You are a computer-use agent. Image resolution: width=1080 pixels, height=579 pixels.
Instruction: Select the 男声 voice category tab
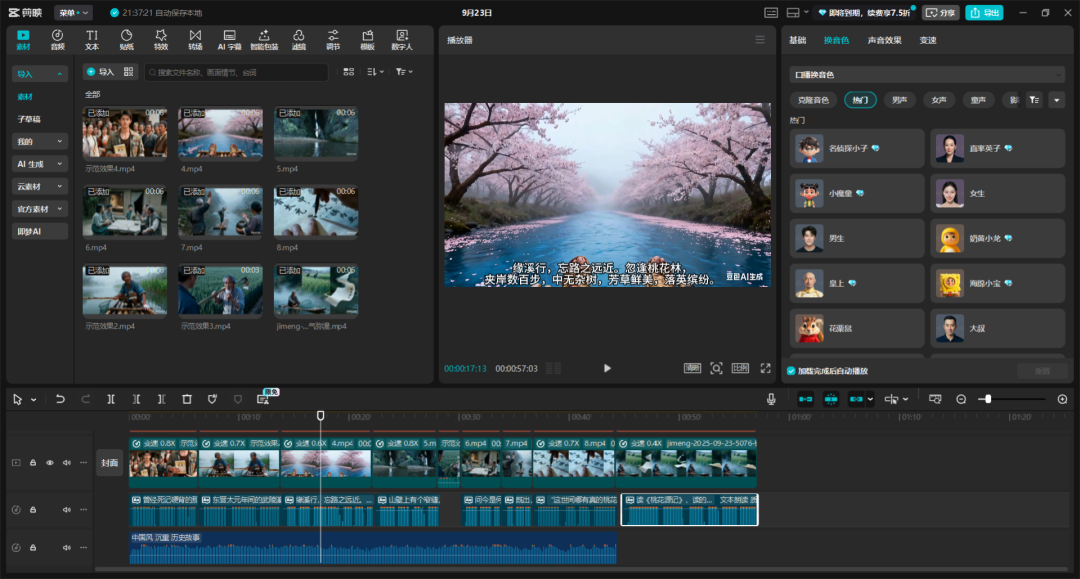pos(899,100)
